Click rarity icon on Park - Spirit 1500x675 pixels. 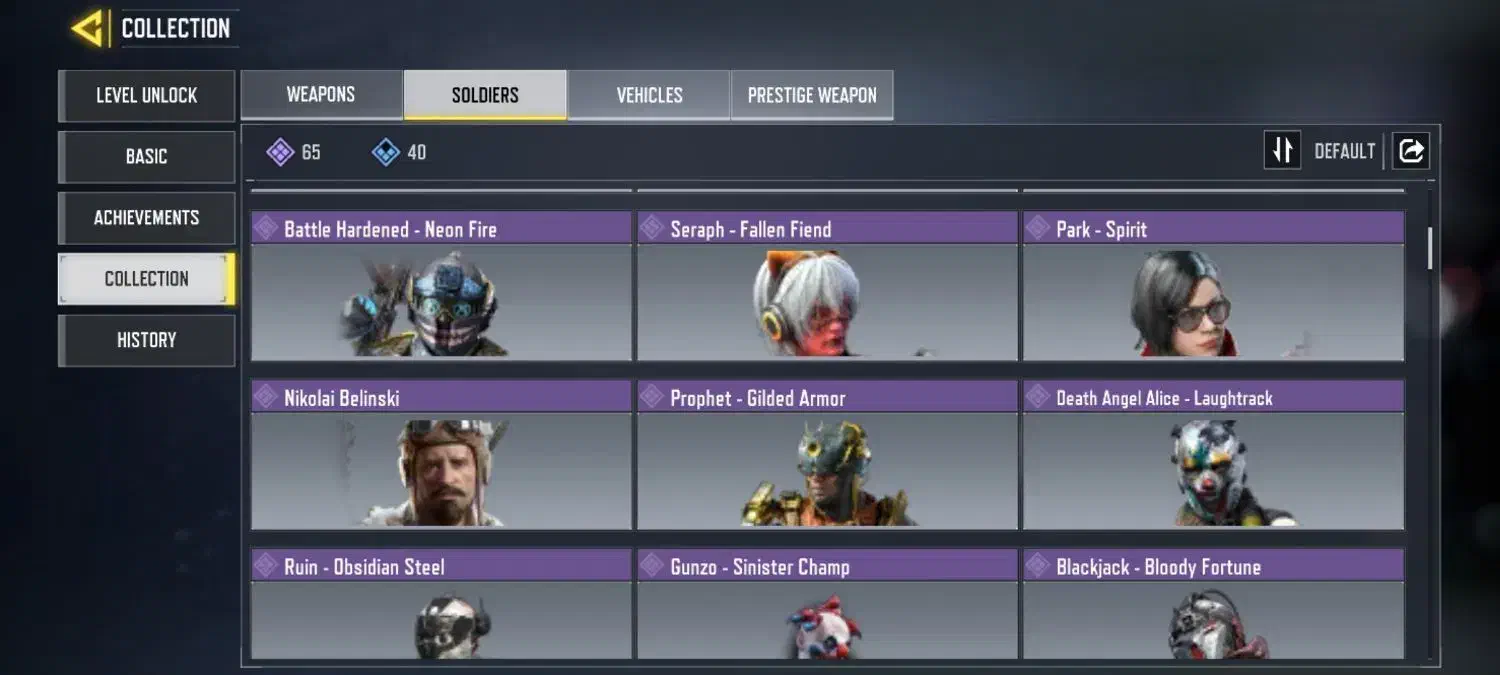[x=1038, y=228]
